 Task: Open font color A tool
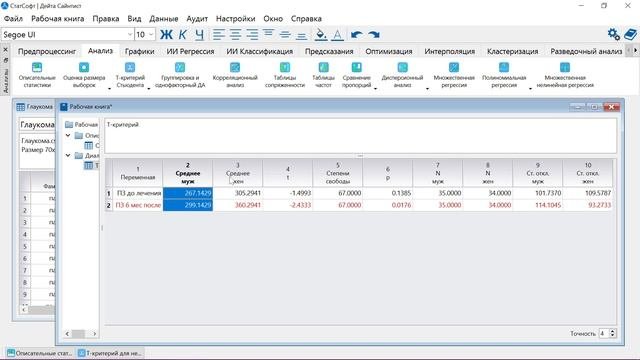(x=338, y=35)
